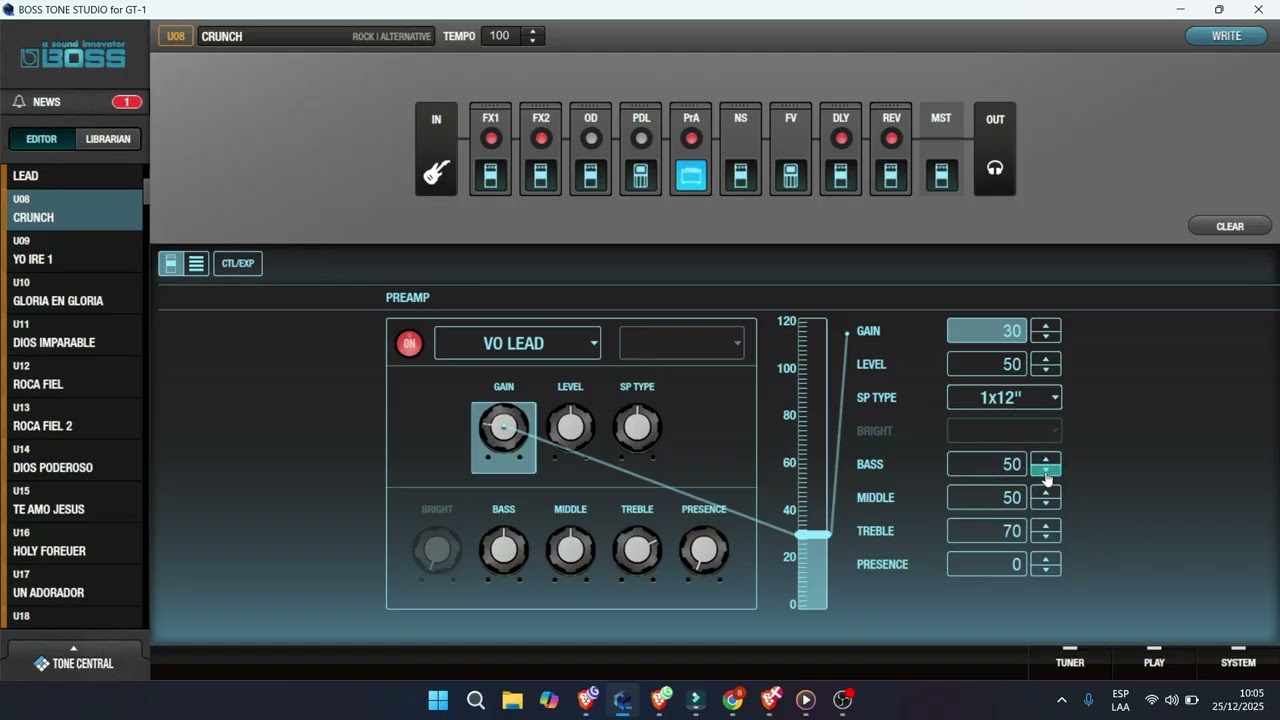Toggle the preamp ON button
The image size is (1280, 720).
point(409,344)
